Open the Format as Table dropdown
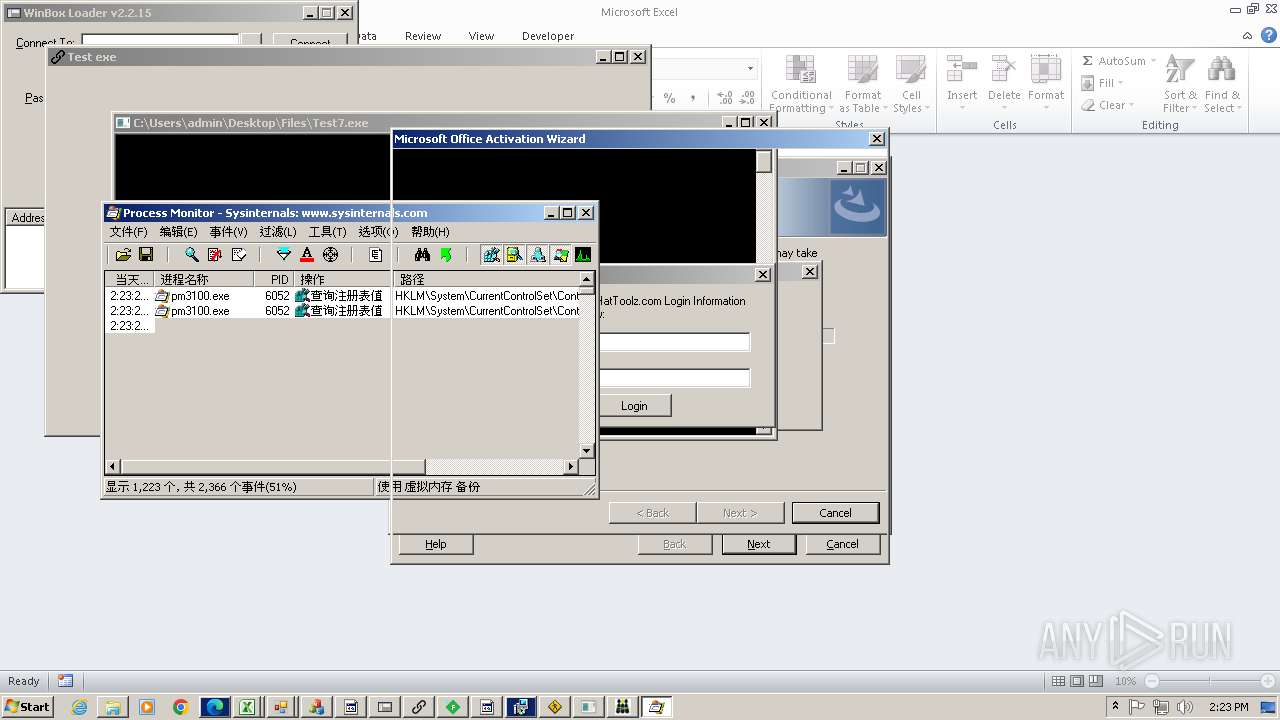Image resolution: width=1280 pixels, height=720 pixels. click(863, 84)
